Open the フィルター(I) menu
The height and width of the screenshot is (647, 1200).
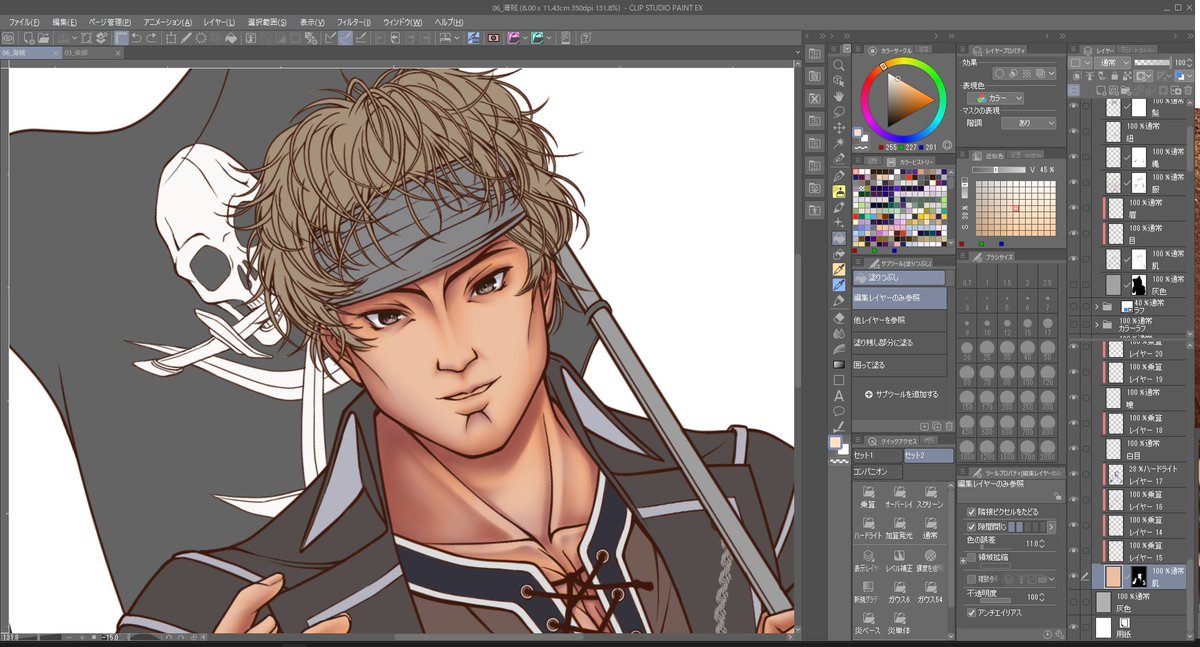pyautogui.click(x=352, y=22)
